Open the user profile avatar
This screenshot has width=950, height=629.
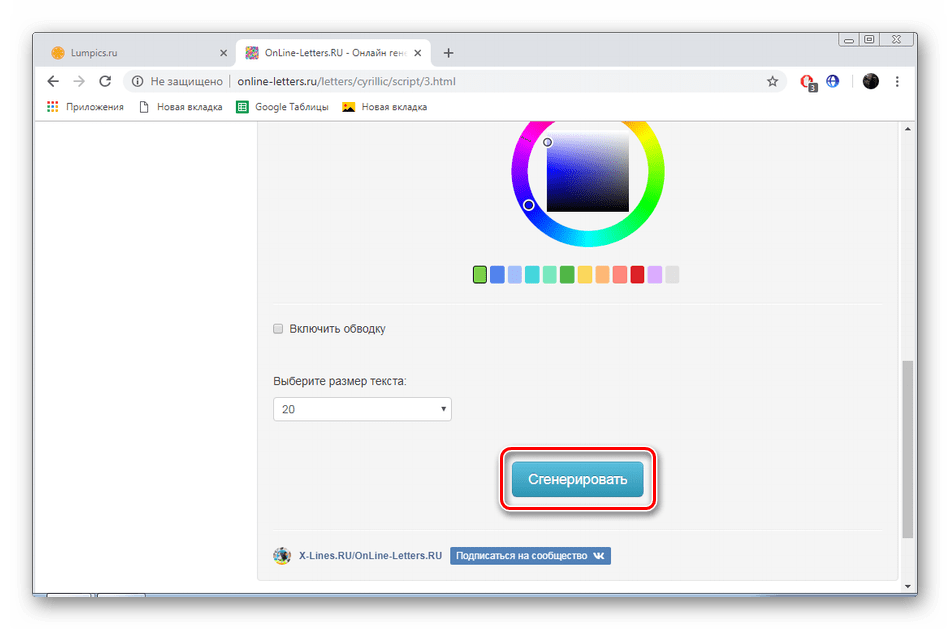(x=870, y=81)
